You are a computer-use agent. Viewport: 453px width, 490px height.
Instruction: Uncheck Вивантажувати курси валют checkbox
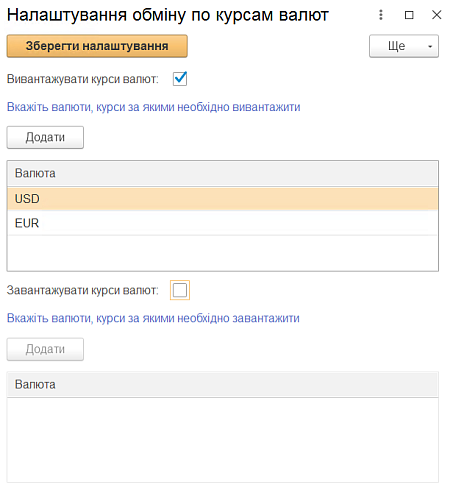(180, 79)
